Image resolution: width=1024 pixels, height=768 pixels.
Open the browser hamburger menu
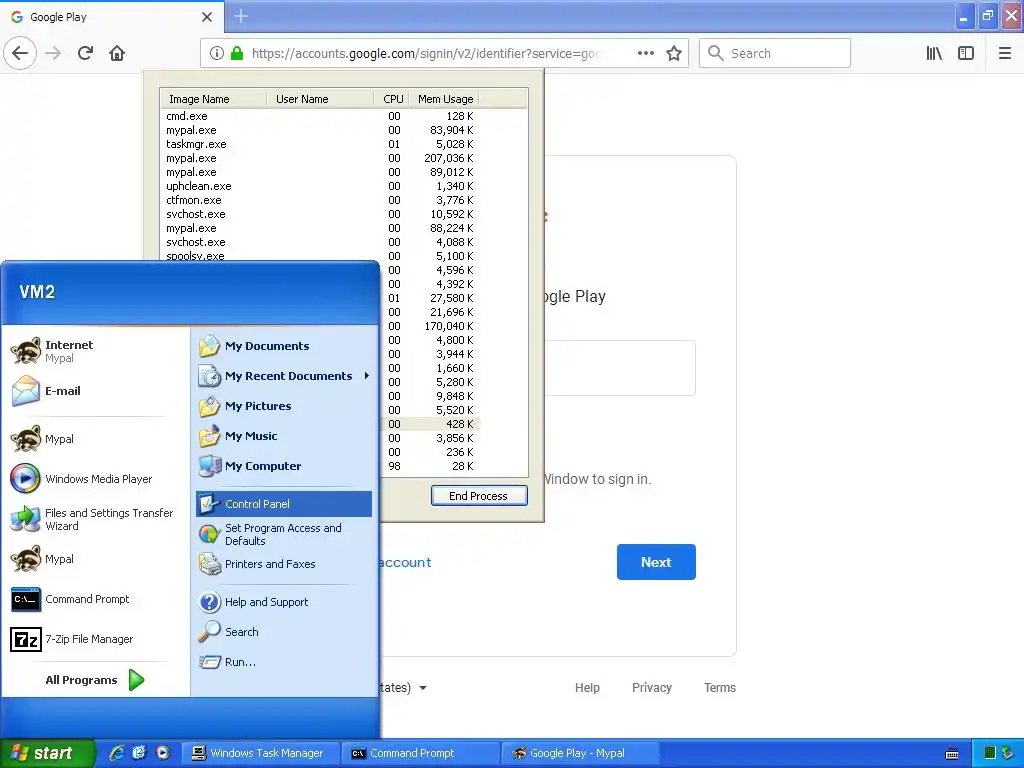coord(1005,54)
